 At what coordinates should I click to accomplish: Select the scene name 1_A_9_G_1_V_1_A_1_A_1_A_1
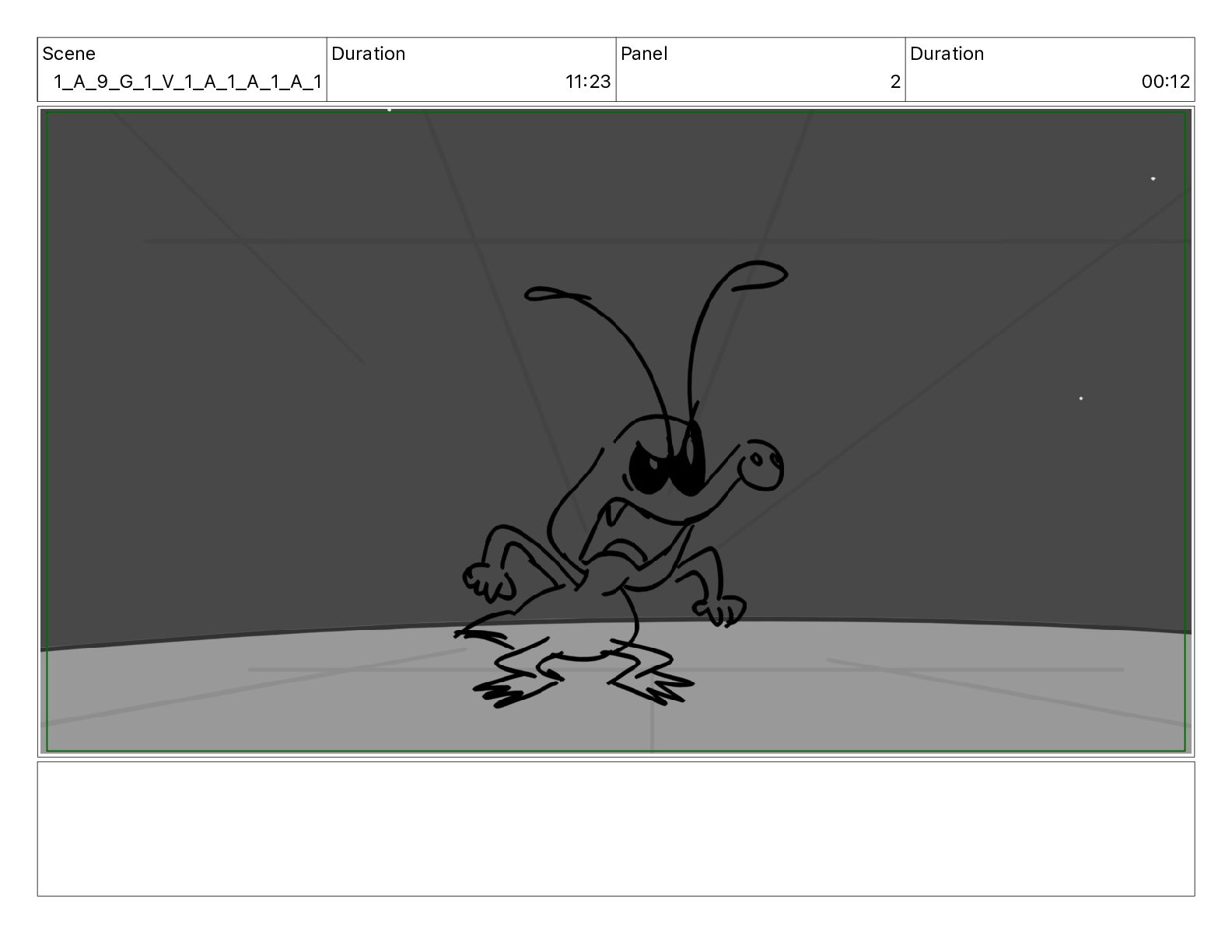point(187,82)
